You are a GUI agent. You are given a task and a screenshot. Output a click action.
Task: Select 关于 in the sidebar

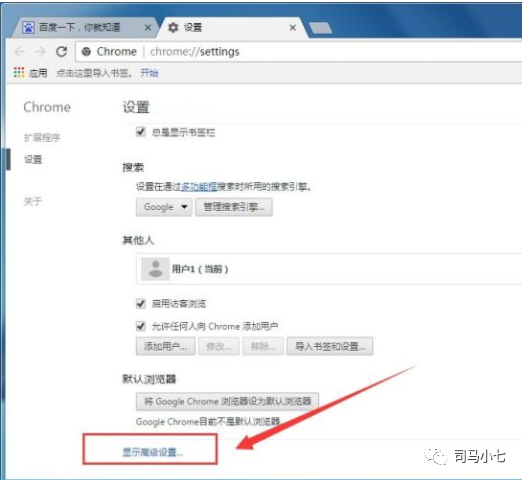[x=33, y=201]
